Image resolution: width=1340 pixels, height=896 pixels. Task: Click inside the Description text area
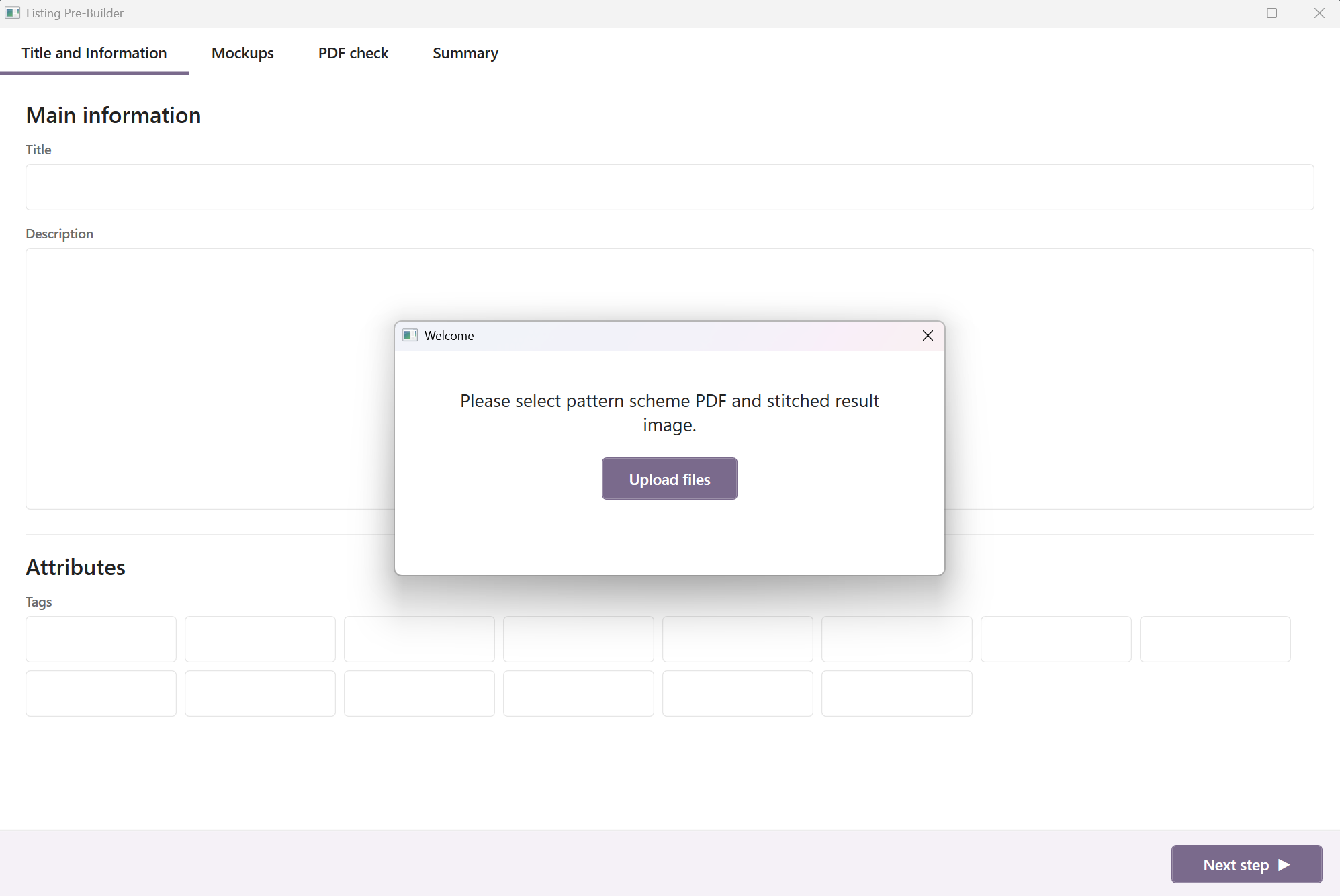(670, 379)
